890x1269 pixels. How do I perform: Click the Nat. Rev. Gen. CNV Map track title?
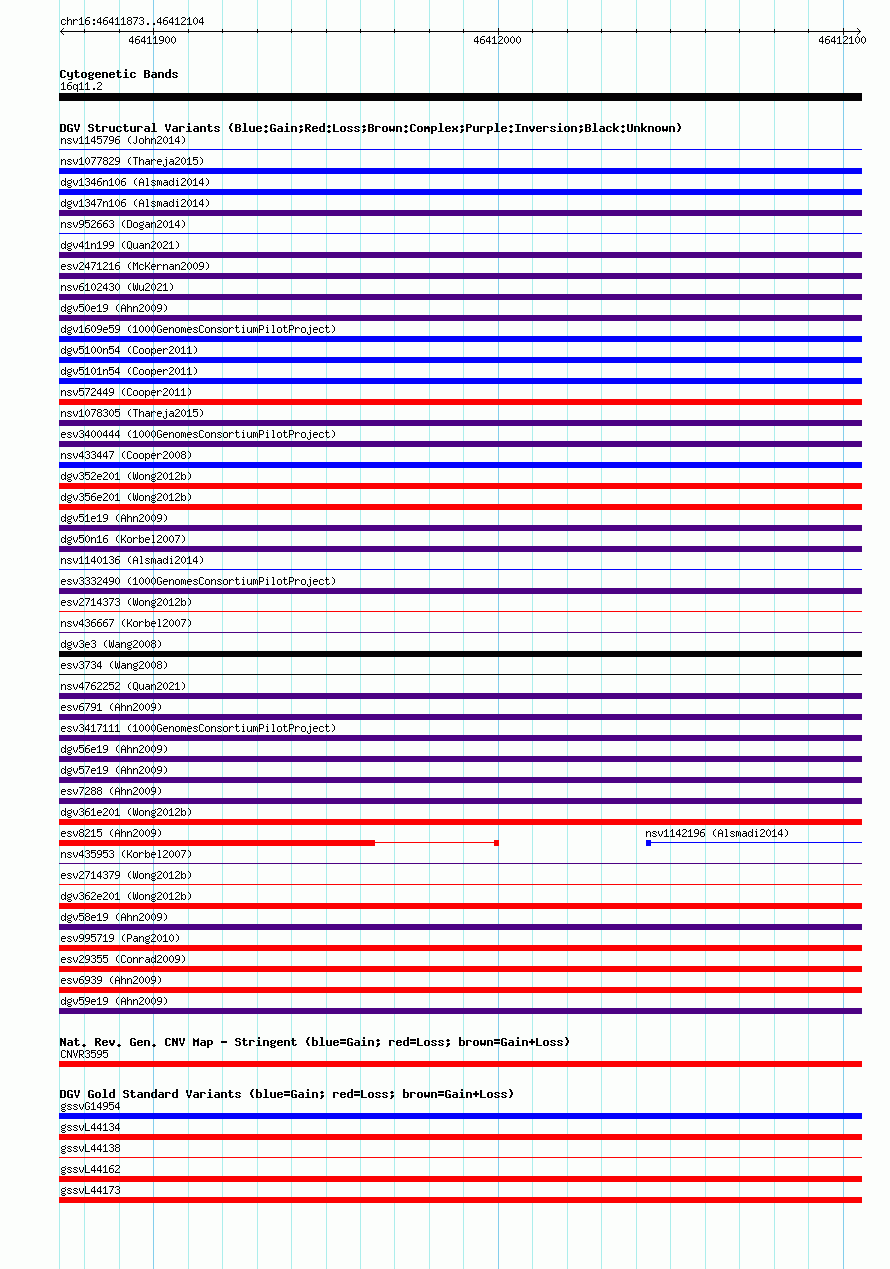coord(315,1042)
